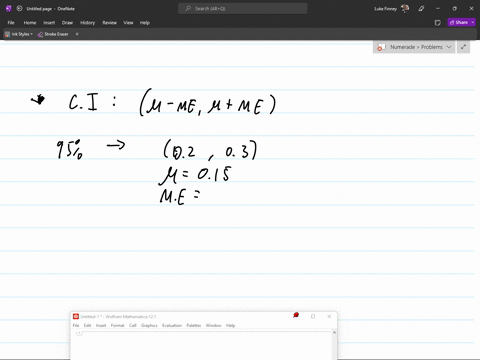The height and width of the screenshot is (360, 480).
Task: Expand the quick access toolbar overflow arrow
Action: [x=77, y=34]
